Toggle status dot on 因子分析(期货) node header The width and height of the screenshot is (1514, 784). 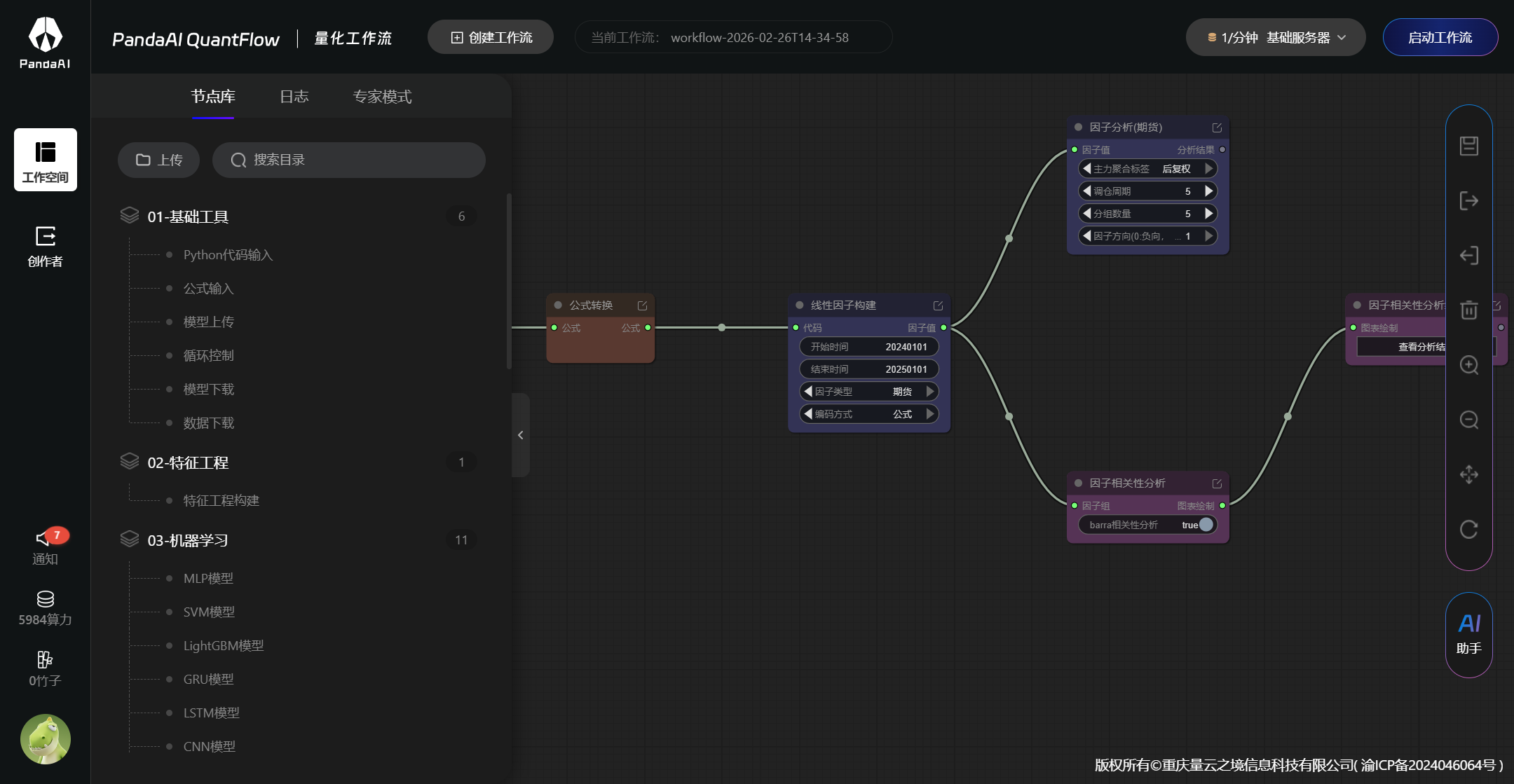pos(1079,128)
